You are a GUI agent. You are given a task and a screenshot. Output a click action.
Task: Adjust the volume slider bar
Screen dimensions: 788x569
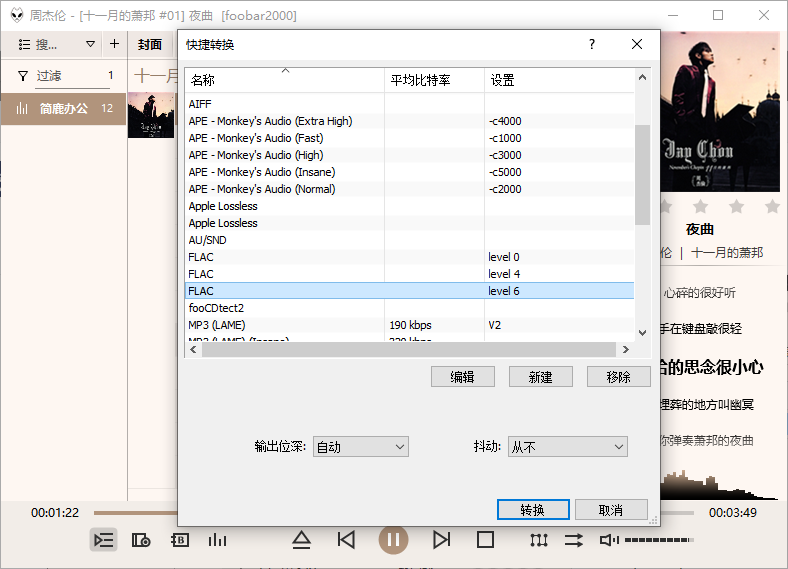[x=659, y=540]
